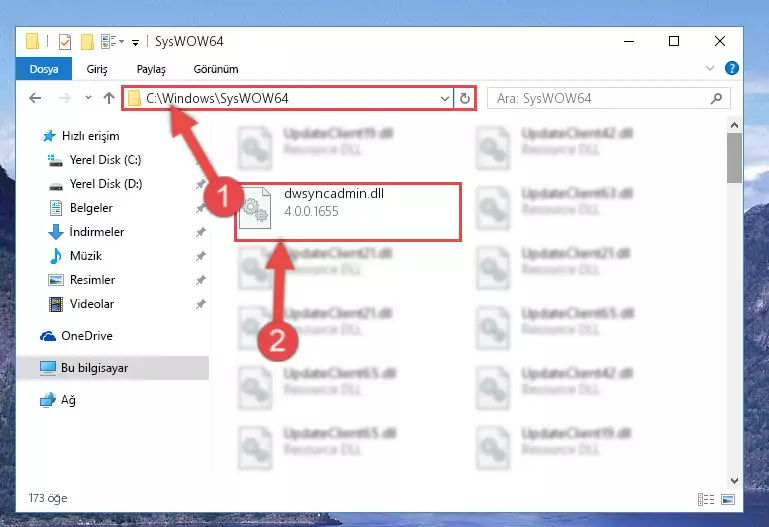This screenshot has width=769, height=527.
Task: Open the Görünüm ribbon tab
Action: point(216,69)
